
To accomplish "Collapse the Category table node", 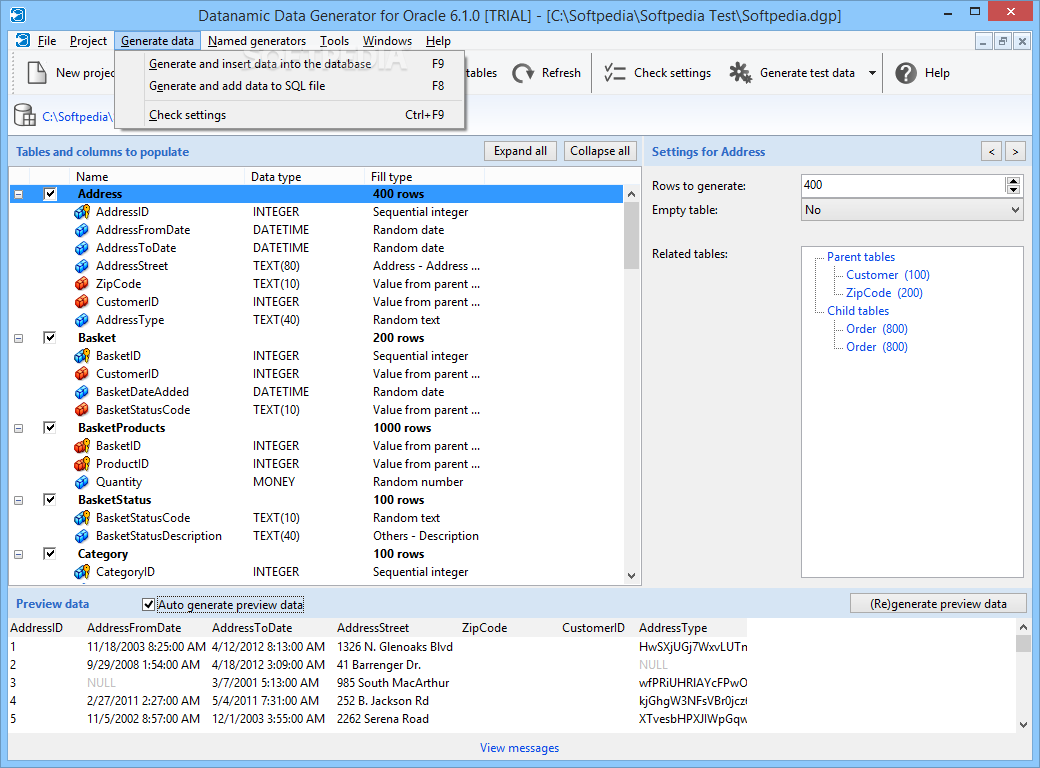I will [19, 554].
